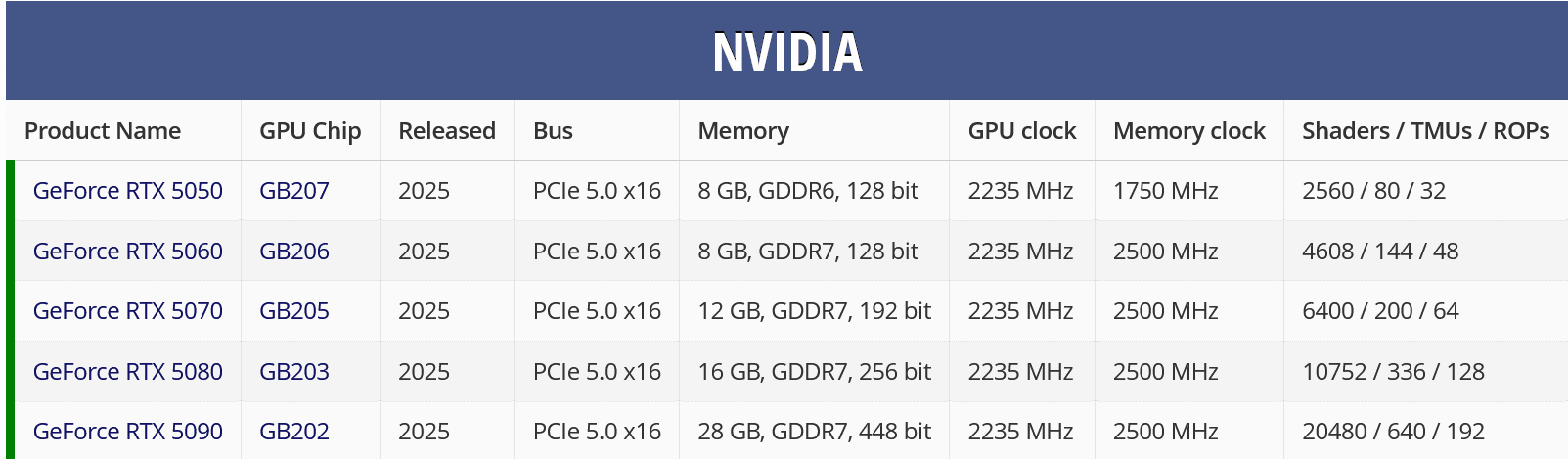
Task: Click the Bus column header
Action: 553,131
